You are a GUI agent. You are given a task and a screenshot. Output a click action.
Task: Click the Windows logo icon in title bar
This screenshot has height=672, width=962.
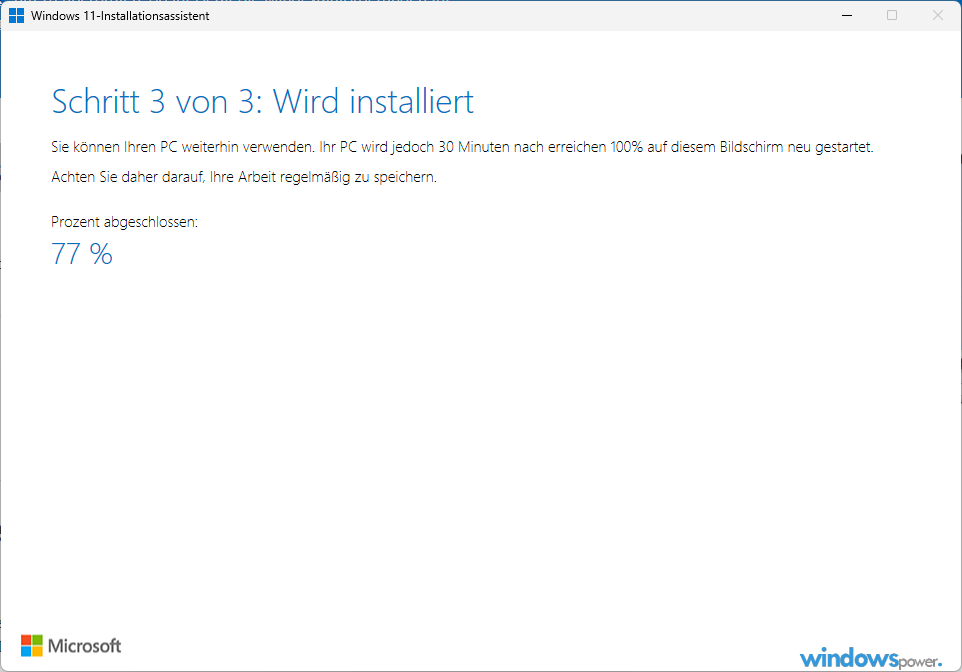17,15
